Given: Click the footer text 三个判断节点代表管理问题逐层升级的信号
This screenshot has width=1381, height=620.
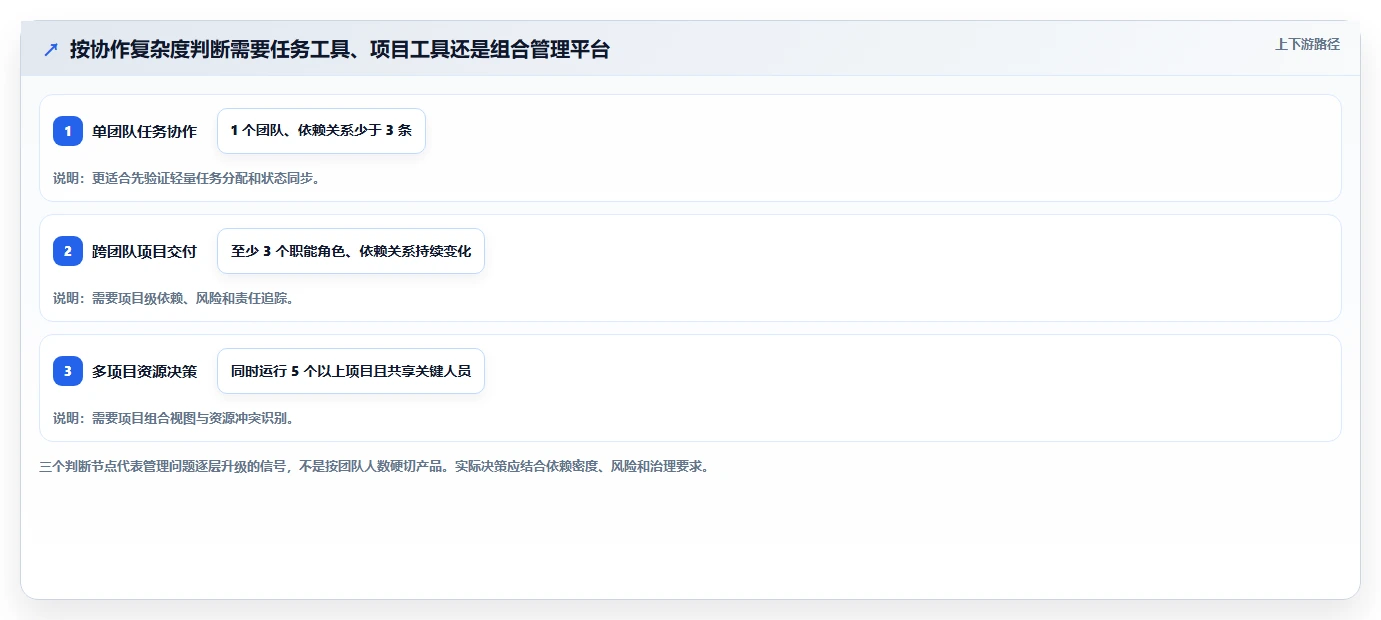Looking at the screenshot, I should [x=374, y=466].
